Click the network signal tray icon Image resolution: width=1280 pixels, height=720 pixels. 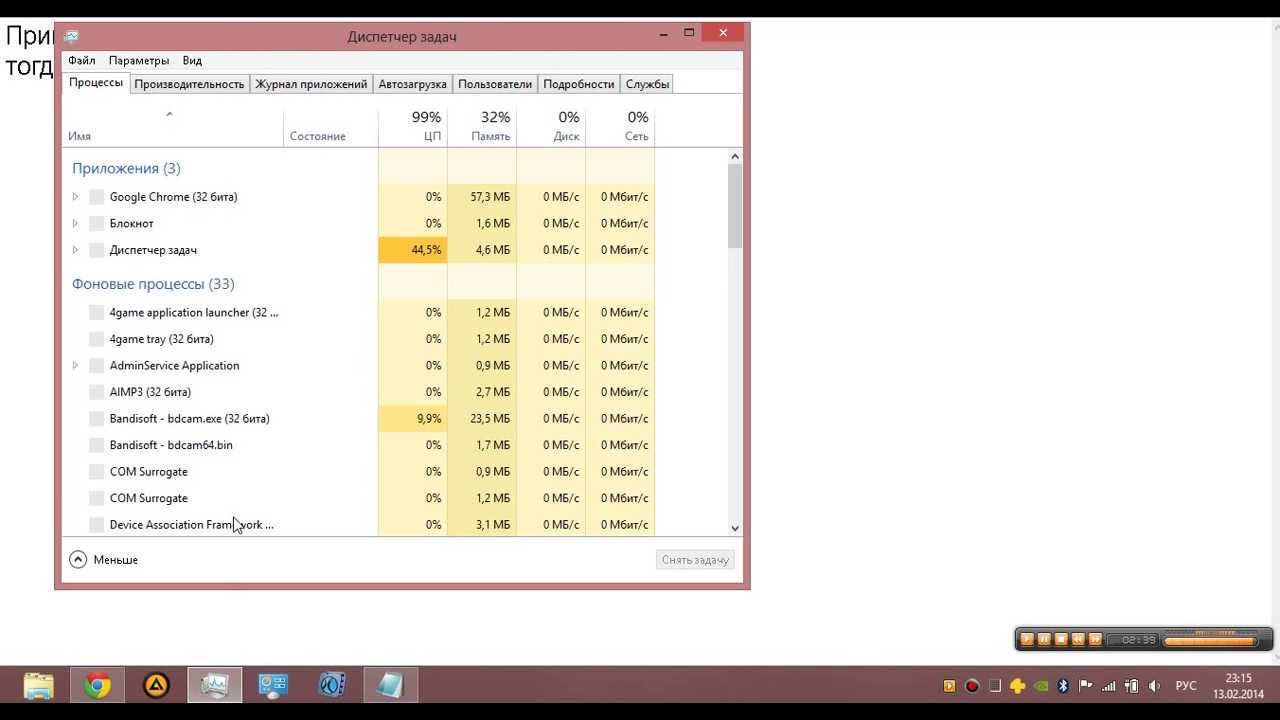point(1109,686)
